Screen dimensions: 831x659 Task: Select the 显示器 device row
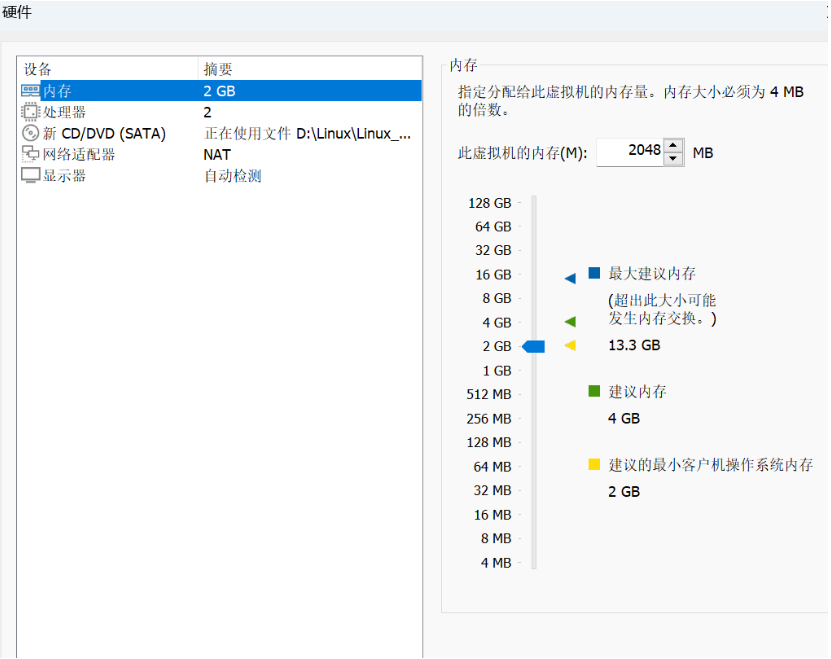220,175
